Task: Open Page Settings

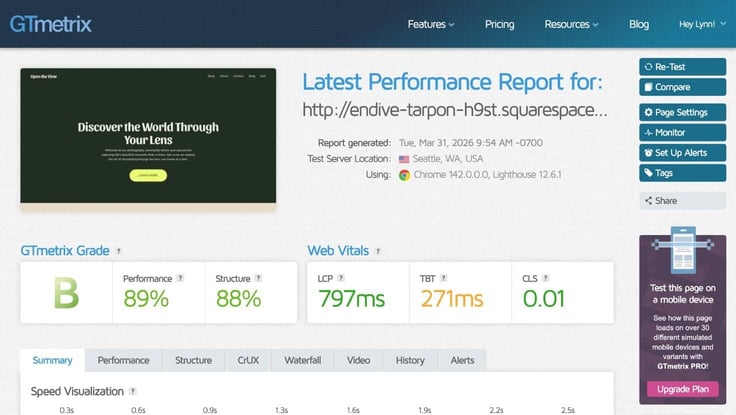Action: pos(682,112)
